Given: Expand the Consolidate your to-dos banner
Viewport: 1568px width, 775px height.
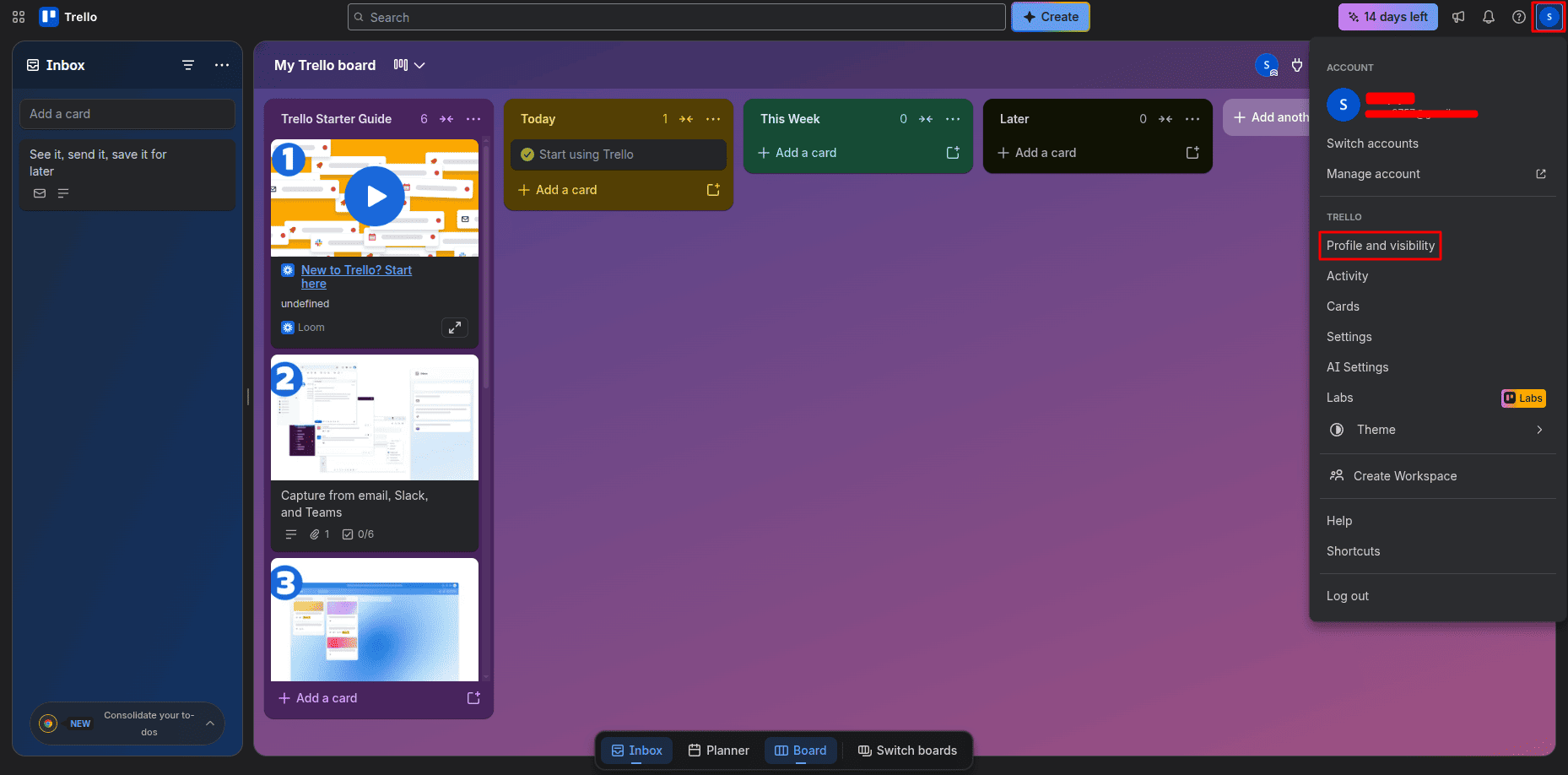Looking at the screenshot, I should point(210,724).
